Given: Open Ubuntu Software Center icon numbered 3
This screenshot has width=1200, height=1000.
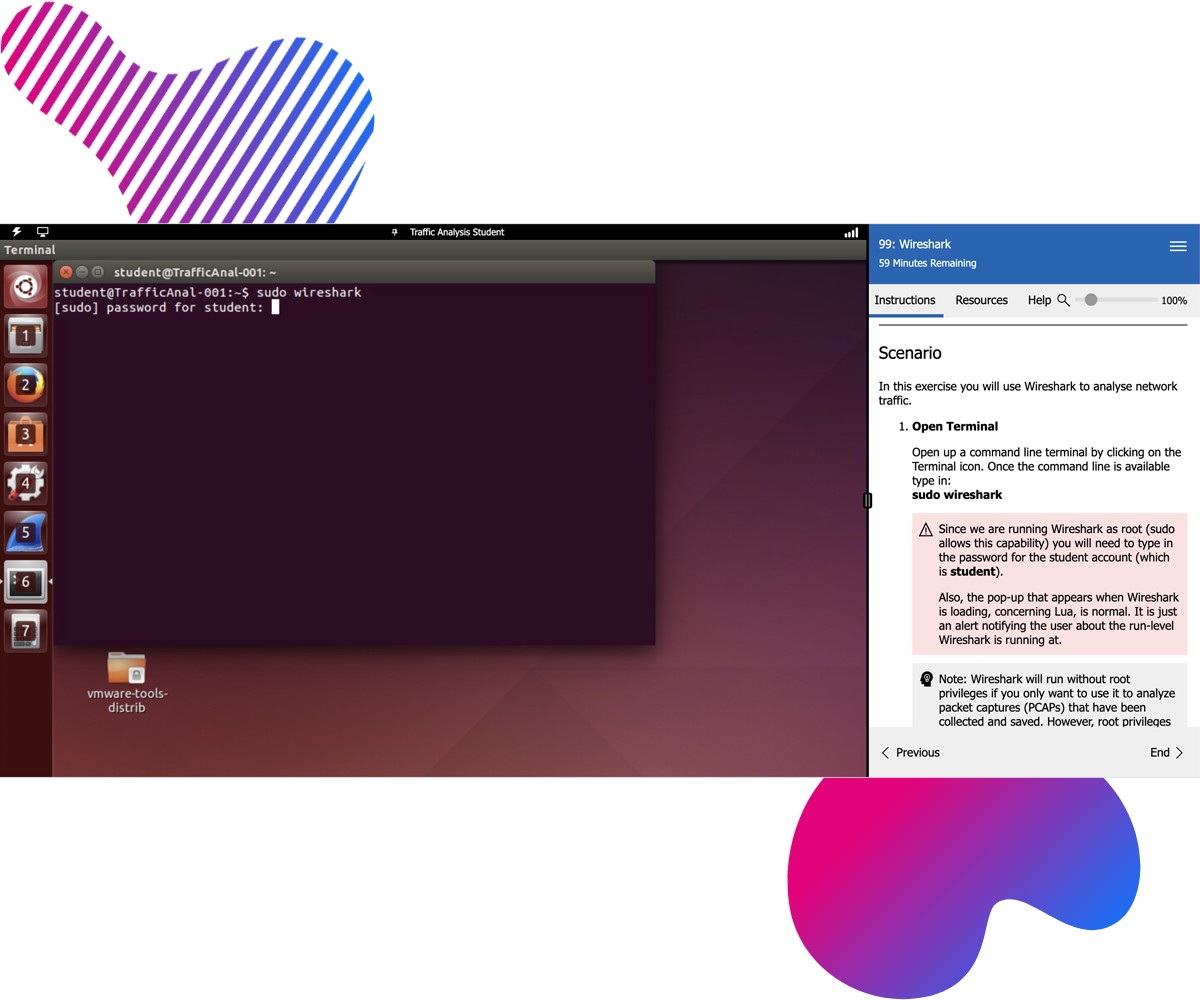Looking at the screenshot, I should 26,434.
